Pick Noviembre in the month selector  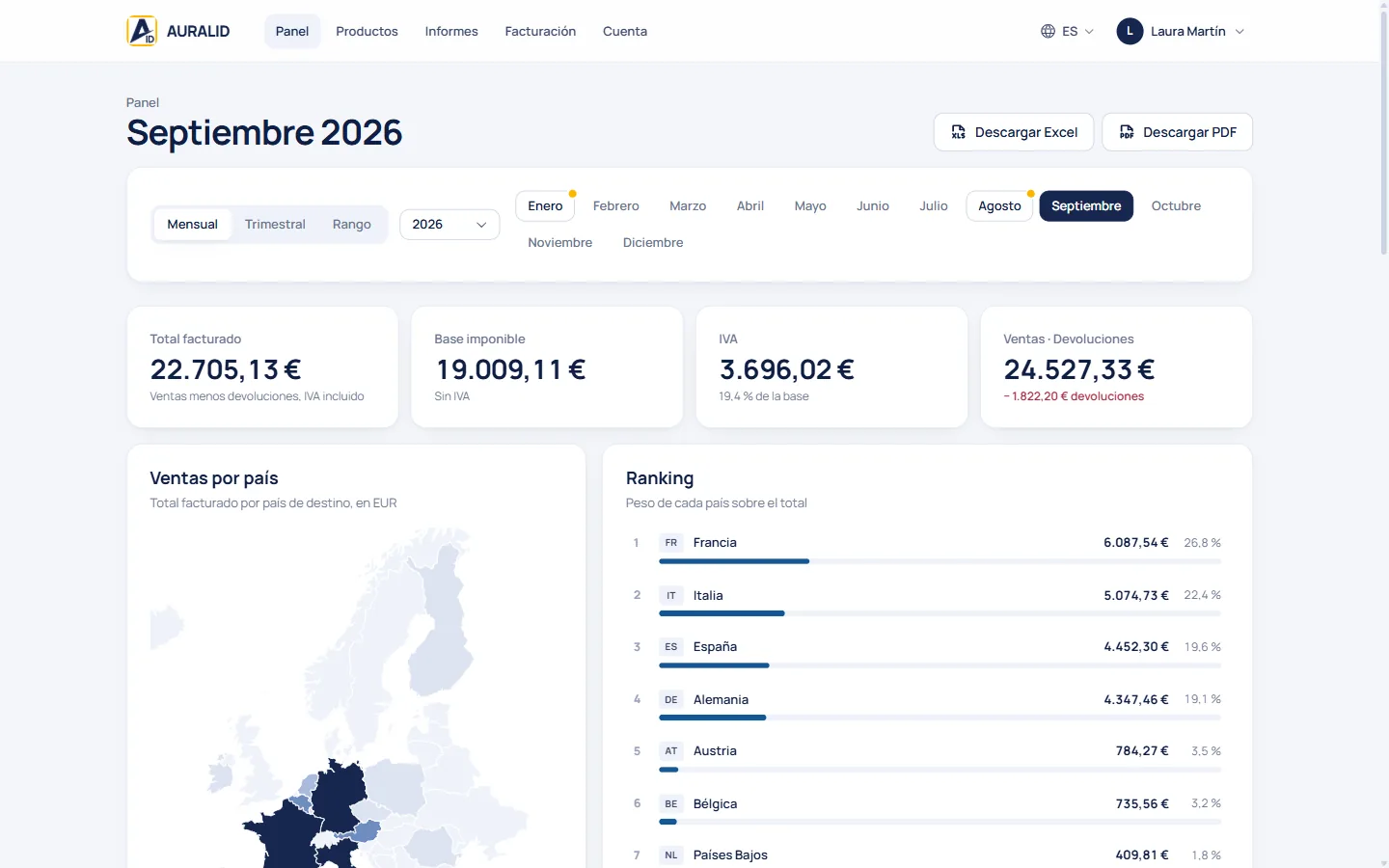click(x=560, y=243)
